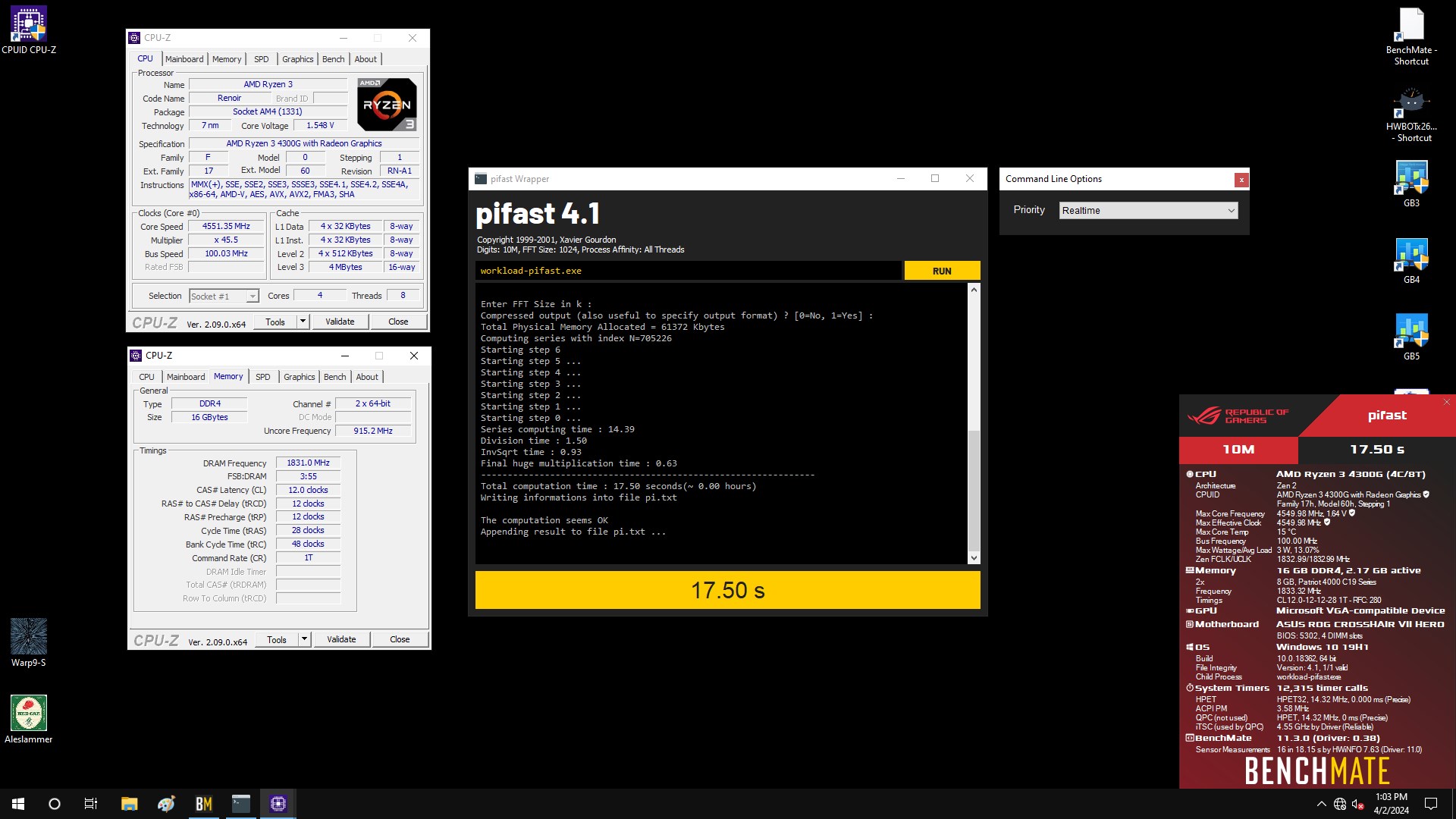This screenshot has height=819, width=1456.
Task: Open File Explorer from the taskbar
Action: coord(129,804)
